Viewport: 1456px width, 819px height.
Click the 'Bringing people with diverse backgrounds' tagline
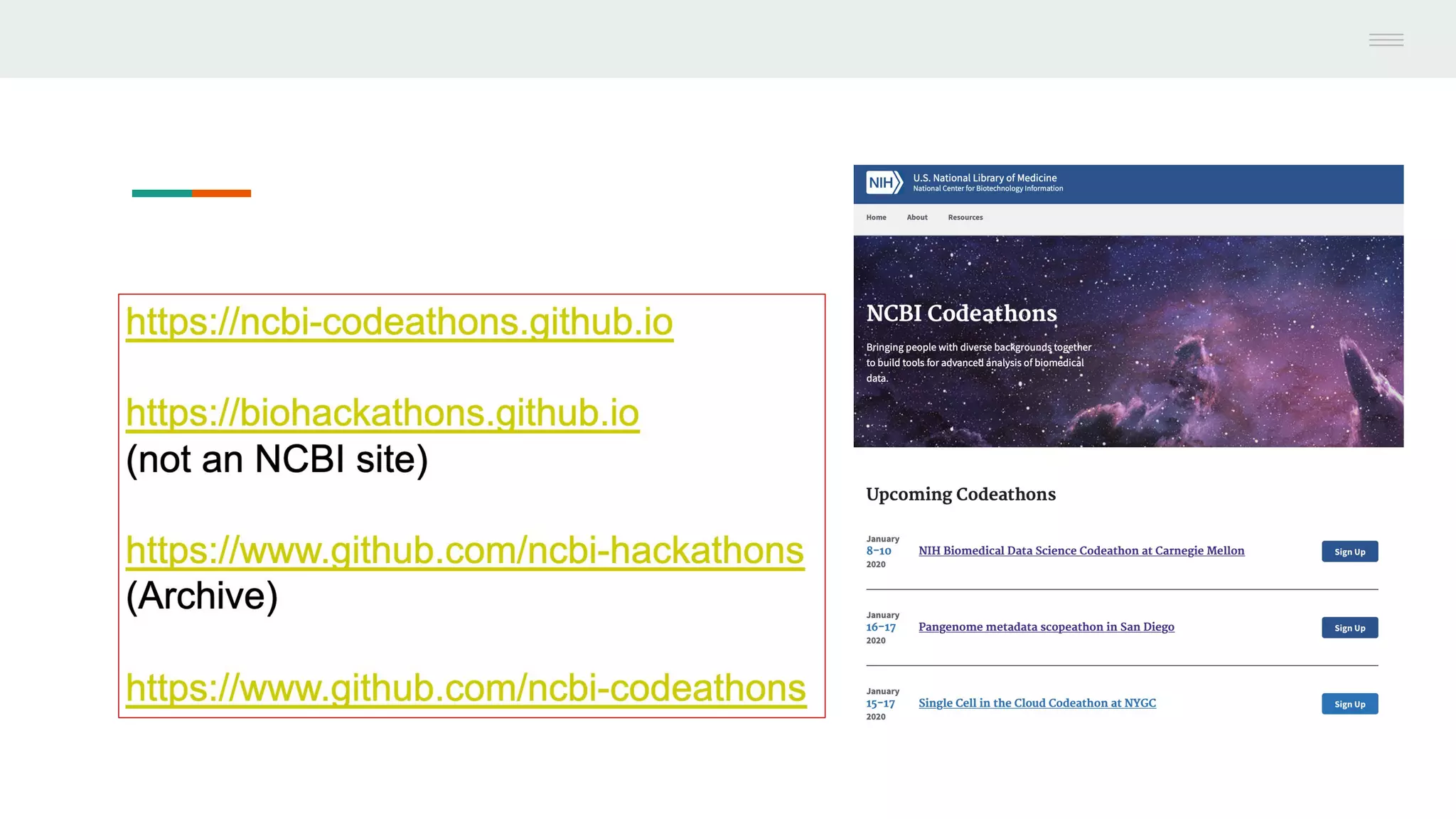tap(979, 363)
